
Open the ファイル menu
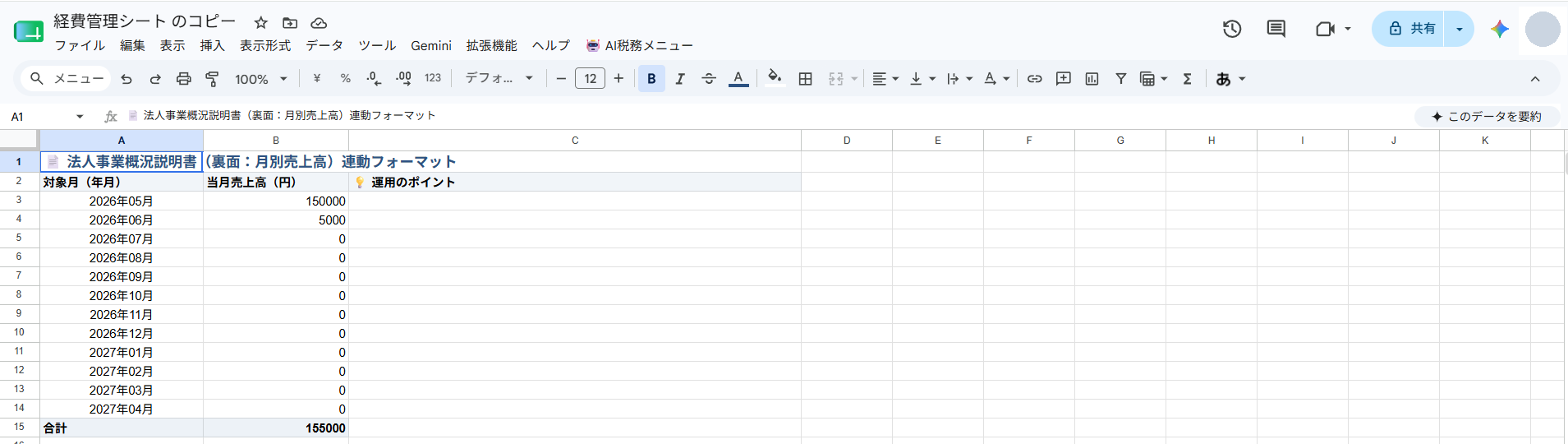pos(80,46)
